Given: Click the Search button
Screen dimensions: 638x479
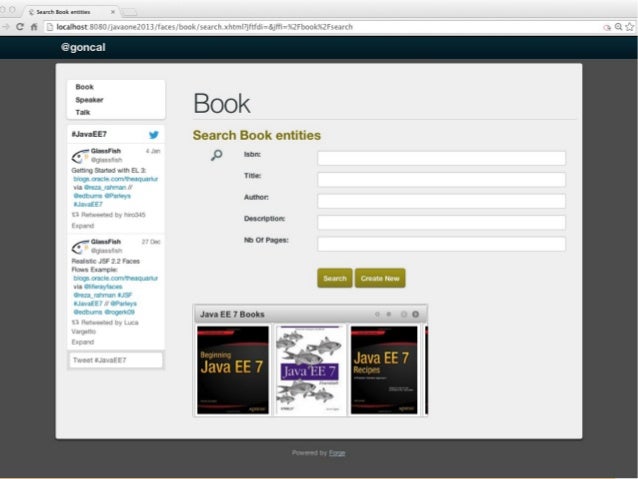Looking at the screenshot, I should 334,278.
